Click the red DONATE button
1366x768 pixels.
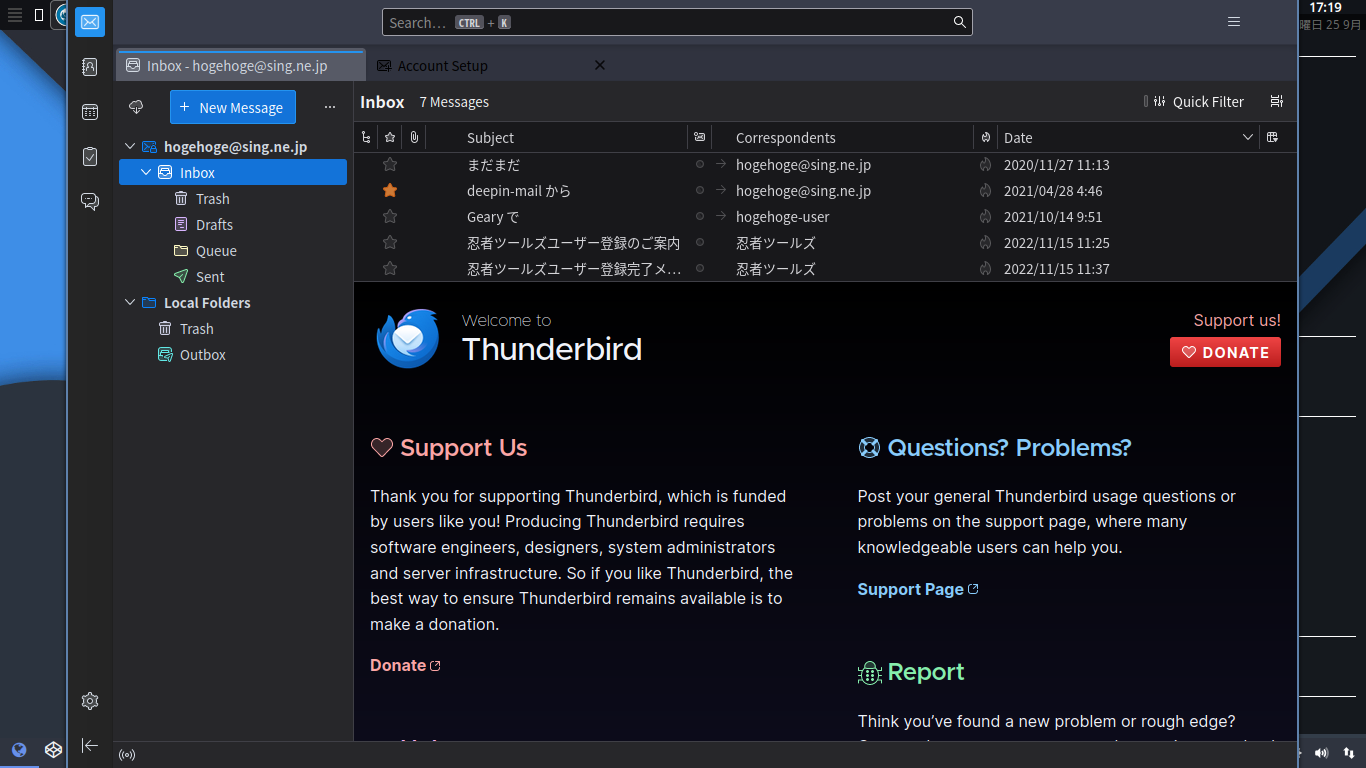click(1225, 352)
